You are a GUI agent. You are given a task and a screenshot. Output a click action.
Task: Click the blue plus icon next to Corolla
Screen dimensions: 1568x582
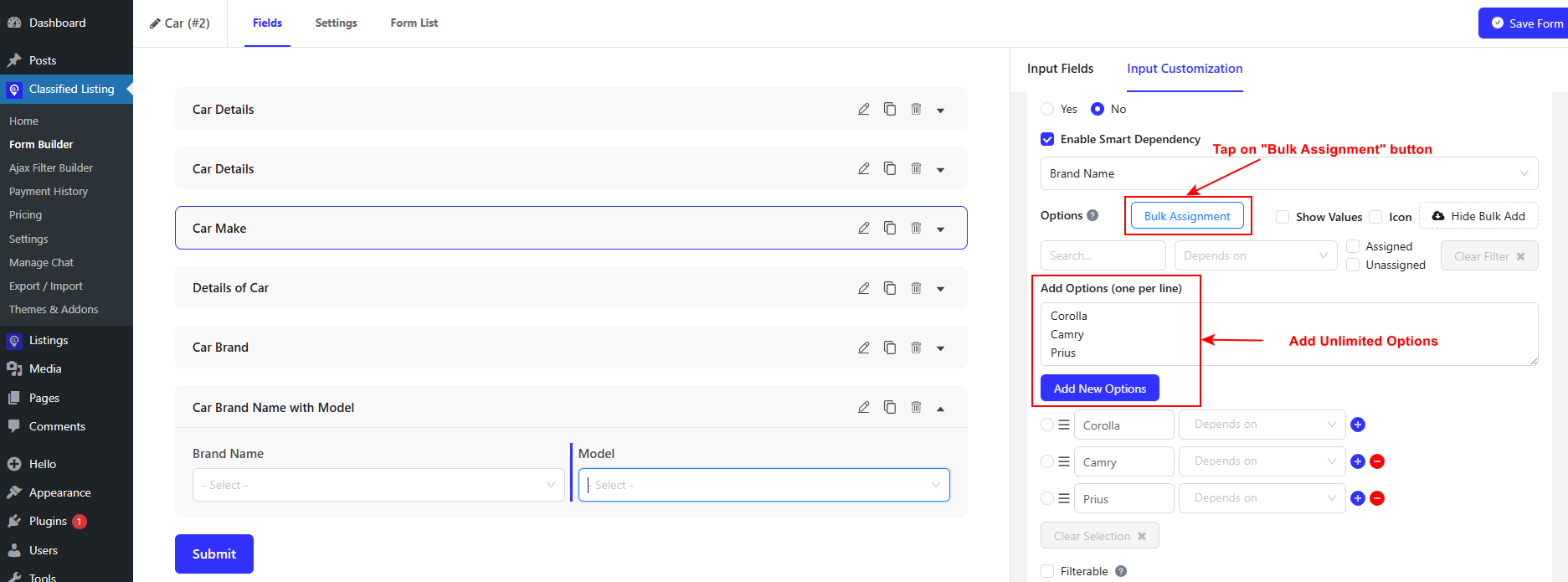coord(1358,425)
